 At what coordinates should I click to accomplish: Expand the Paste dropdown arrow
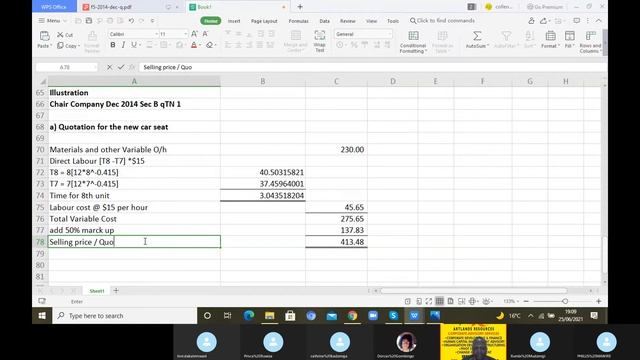click(x=51, y=46)
